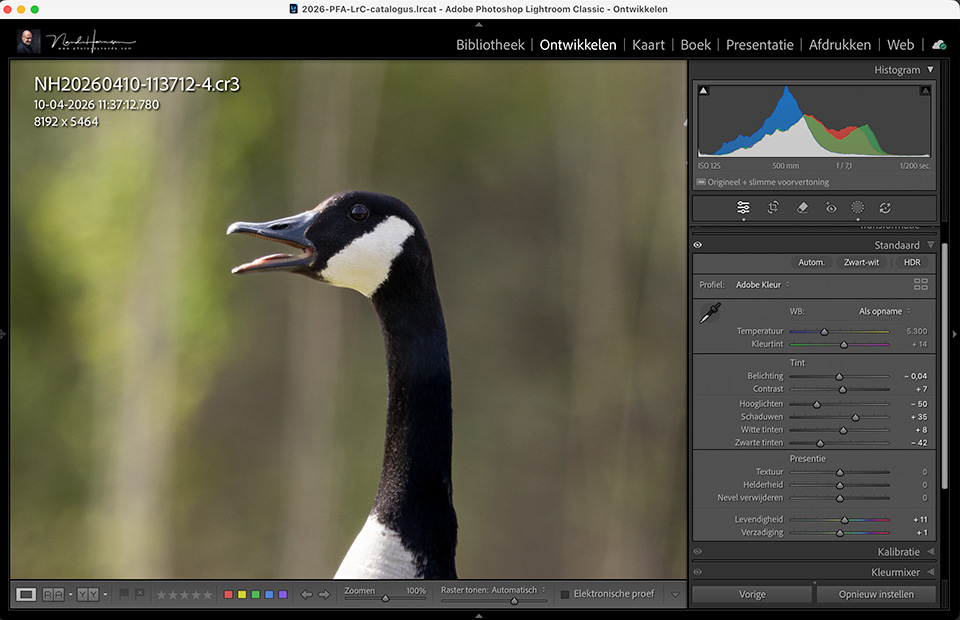
Task: Open the Masking tool
Action: pyautogui.click(x=857, y=207)
